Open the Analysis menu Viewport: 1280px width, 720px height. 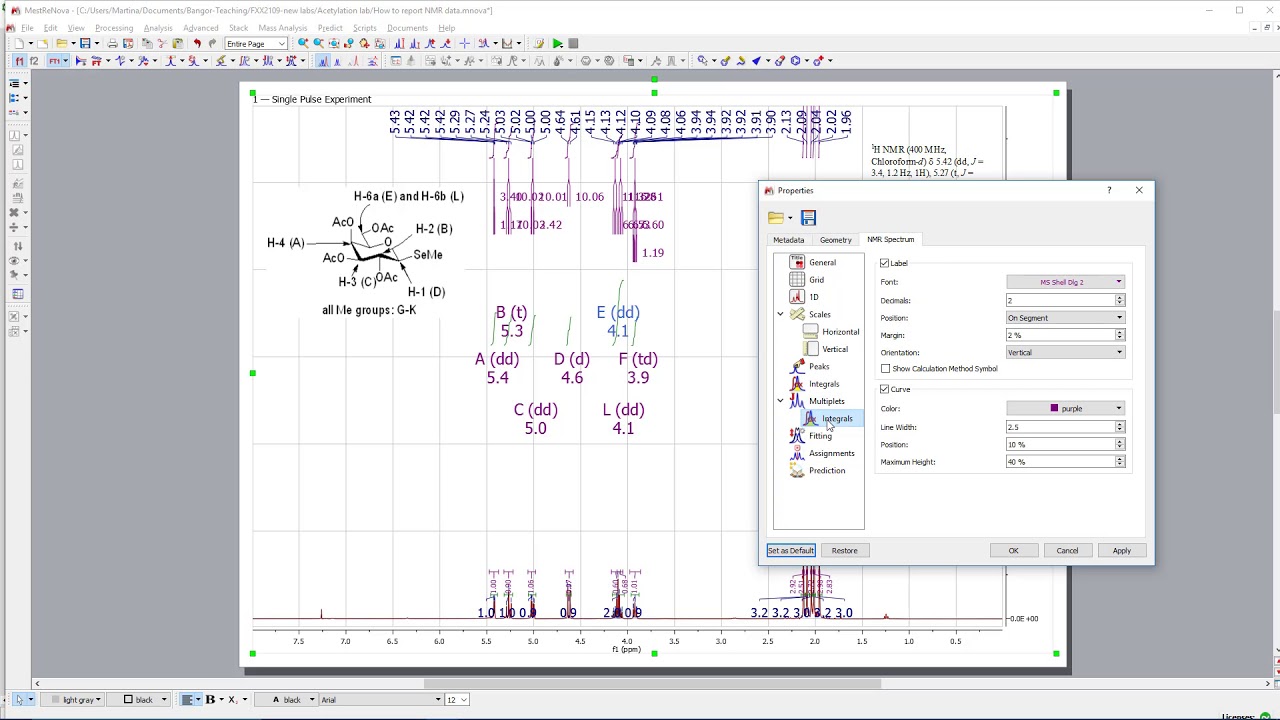[158, 28]
